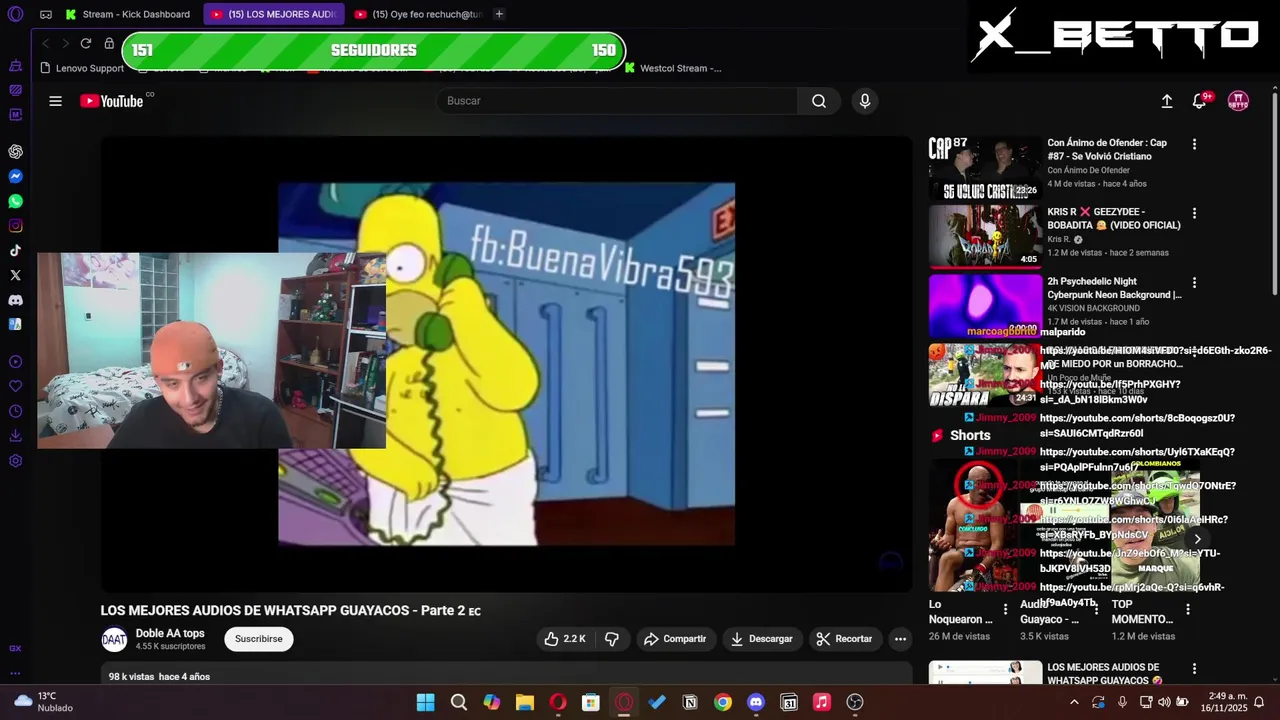1280x720 pixels.
Task: Show hidden system tray icons chevron
Action: click(1074, 702)
